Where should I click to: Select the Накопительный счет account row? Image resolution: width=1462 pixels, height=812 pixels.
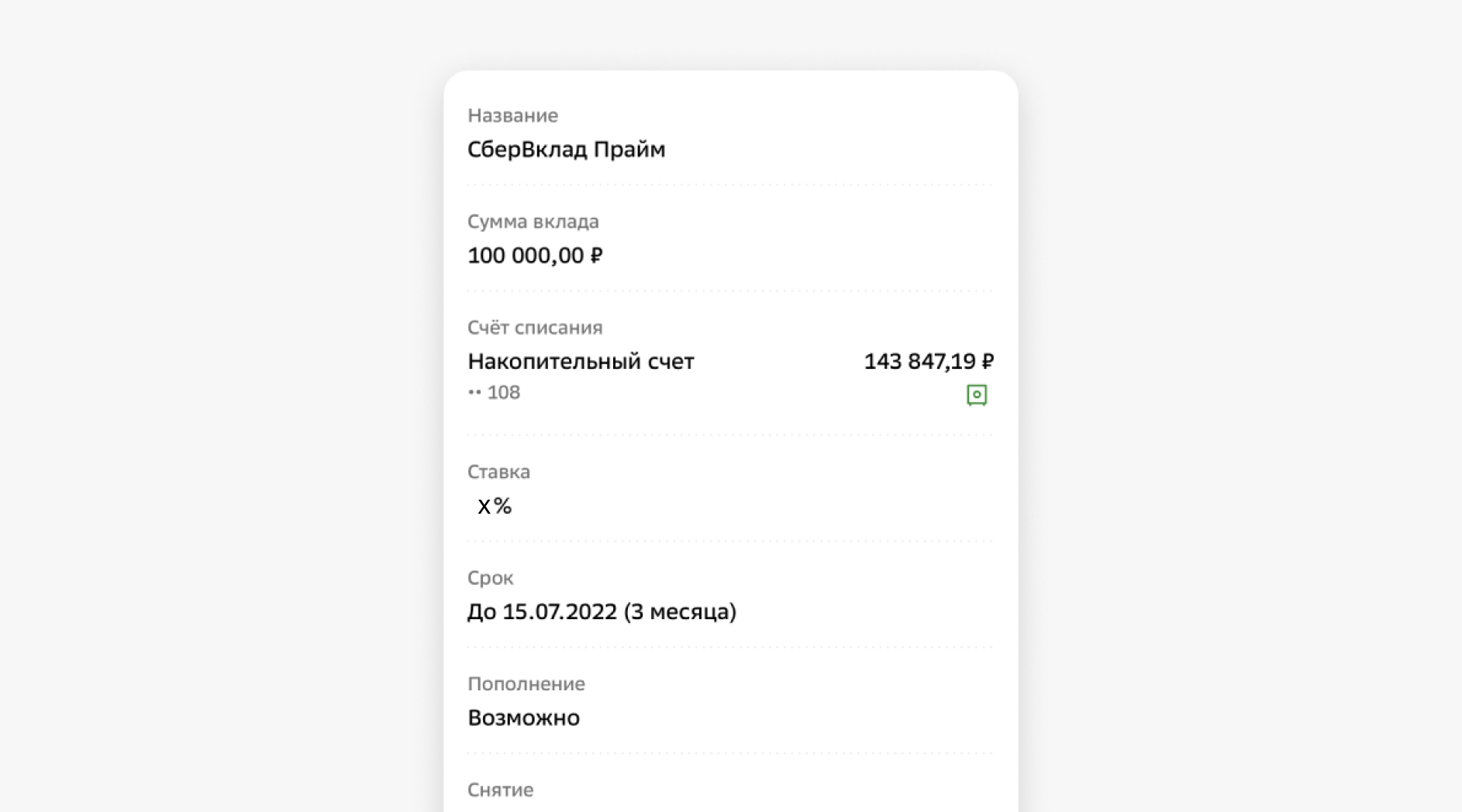click(x=581, y=361)
